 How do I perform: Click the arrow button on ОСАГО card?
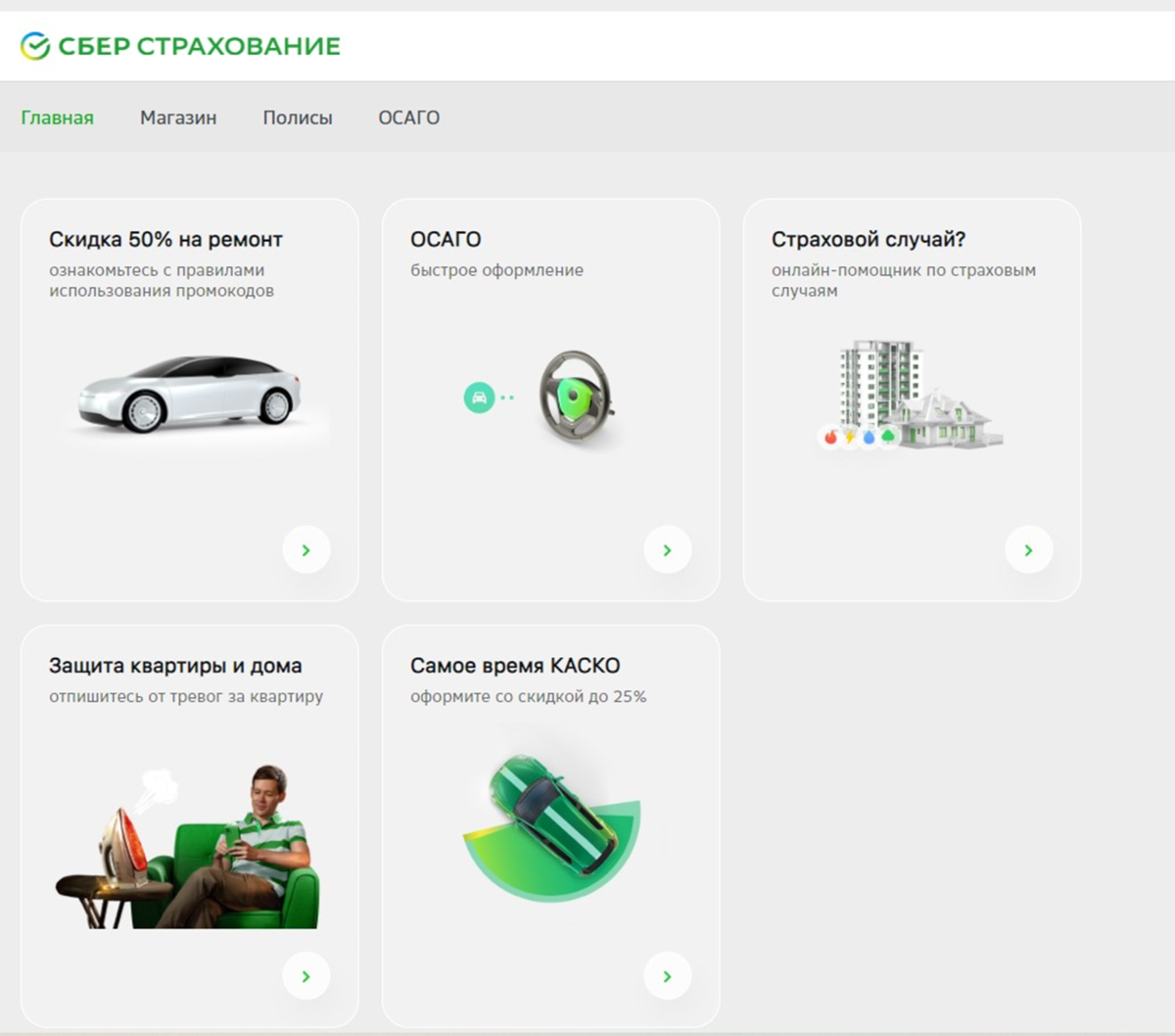[x=668, y=550]
